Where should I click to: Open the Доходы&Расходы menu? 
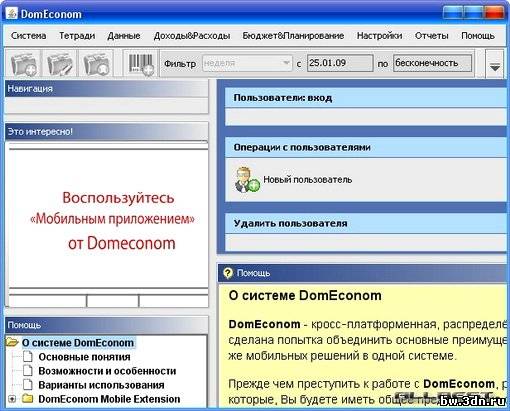click(x=192, y=36)
